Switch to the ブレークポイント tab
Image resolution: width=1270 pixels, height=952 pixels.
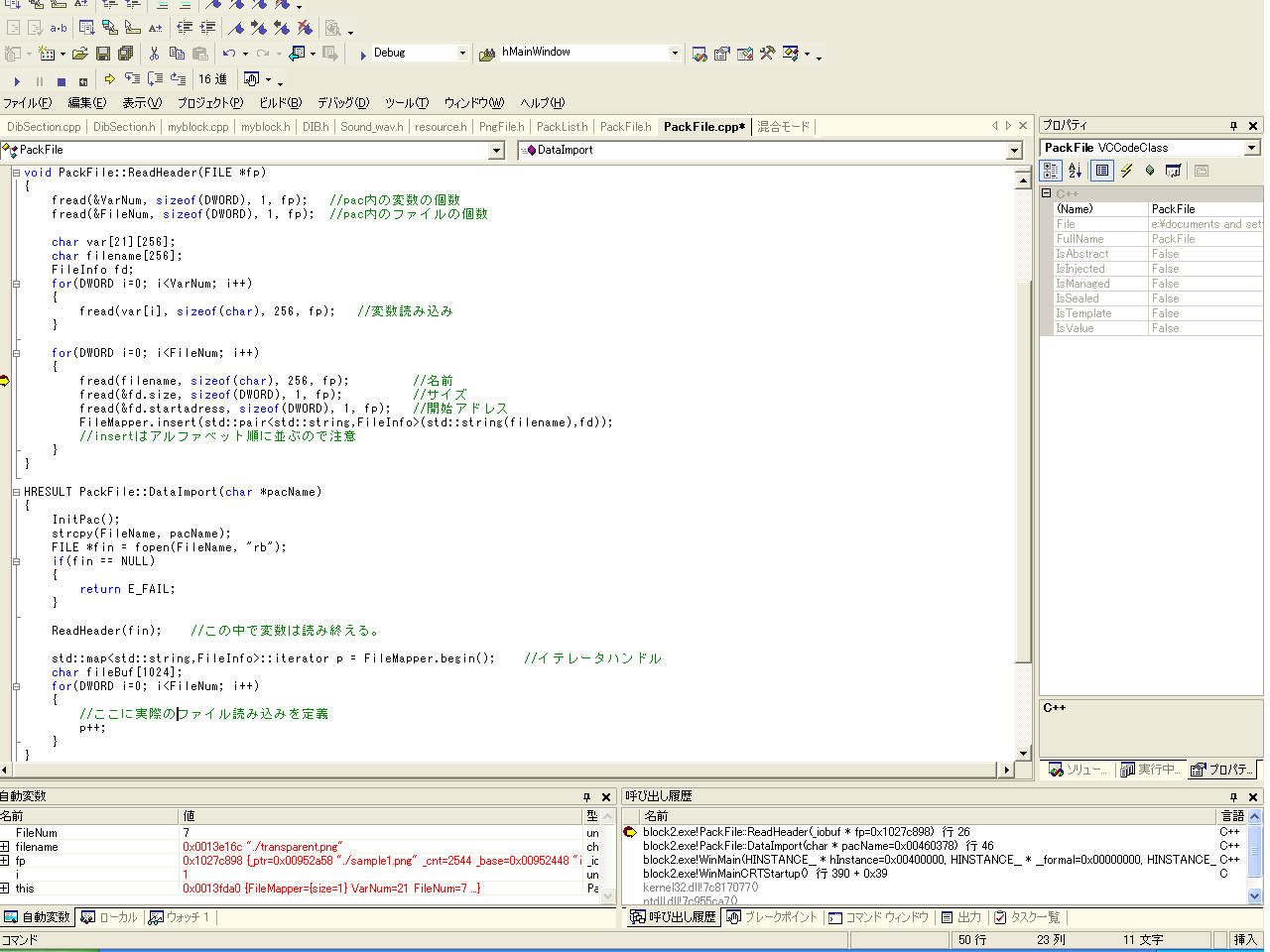[x=772, y=917]
